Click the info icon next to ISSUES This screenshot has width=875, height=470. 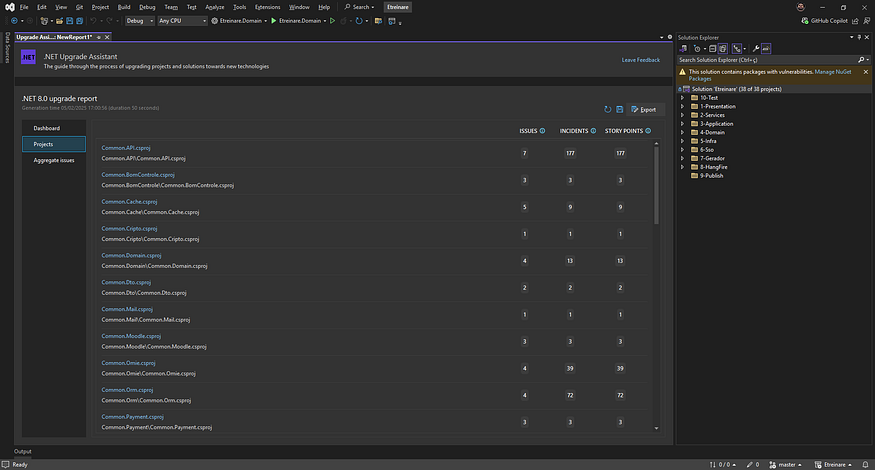click(542, 131)
